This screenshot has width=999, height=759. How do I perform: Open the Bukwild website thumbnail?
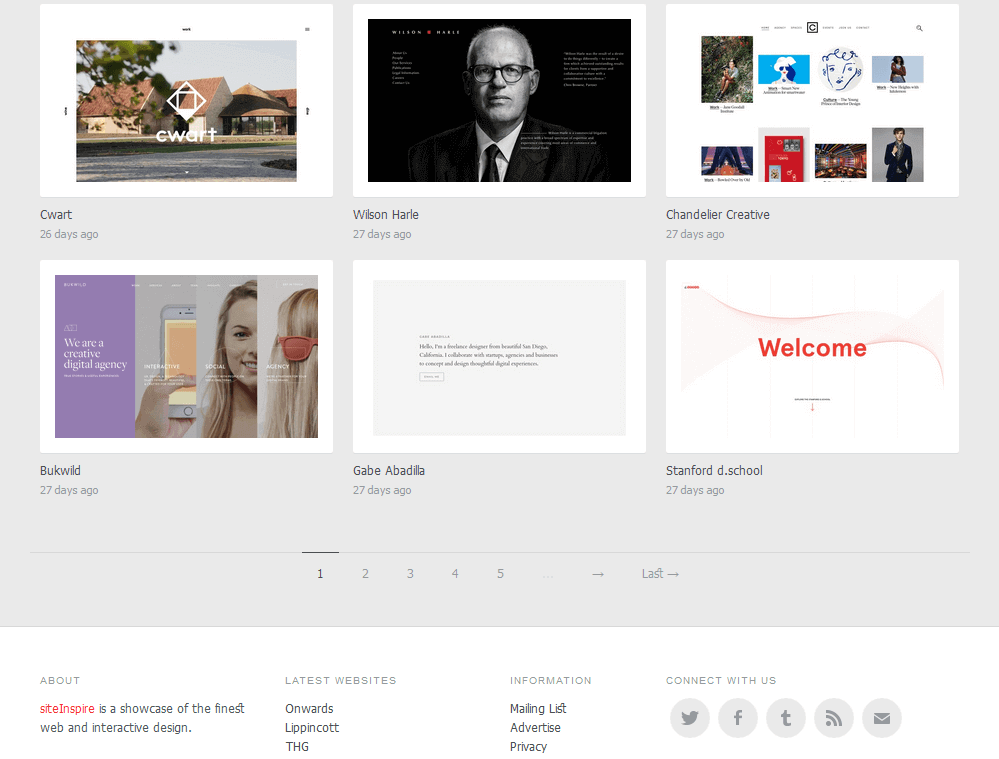(x=186, y=356)
